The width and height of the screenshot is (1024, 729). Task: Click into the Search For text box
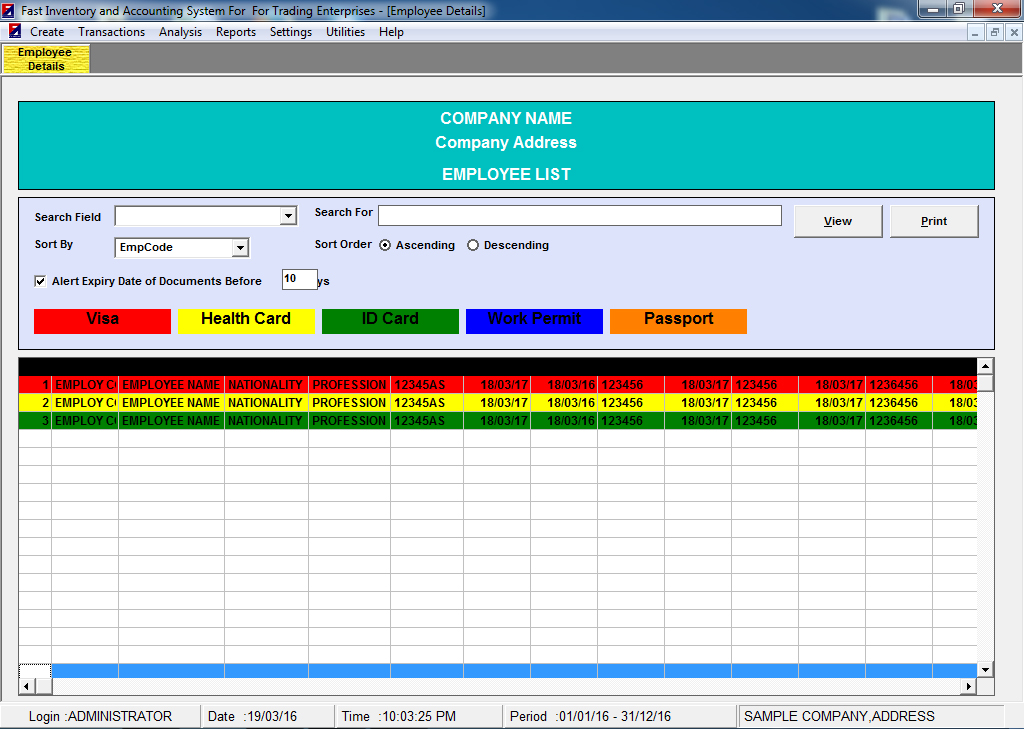point(579,216)
